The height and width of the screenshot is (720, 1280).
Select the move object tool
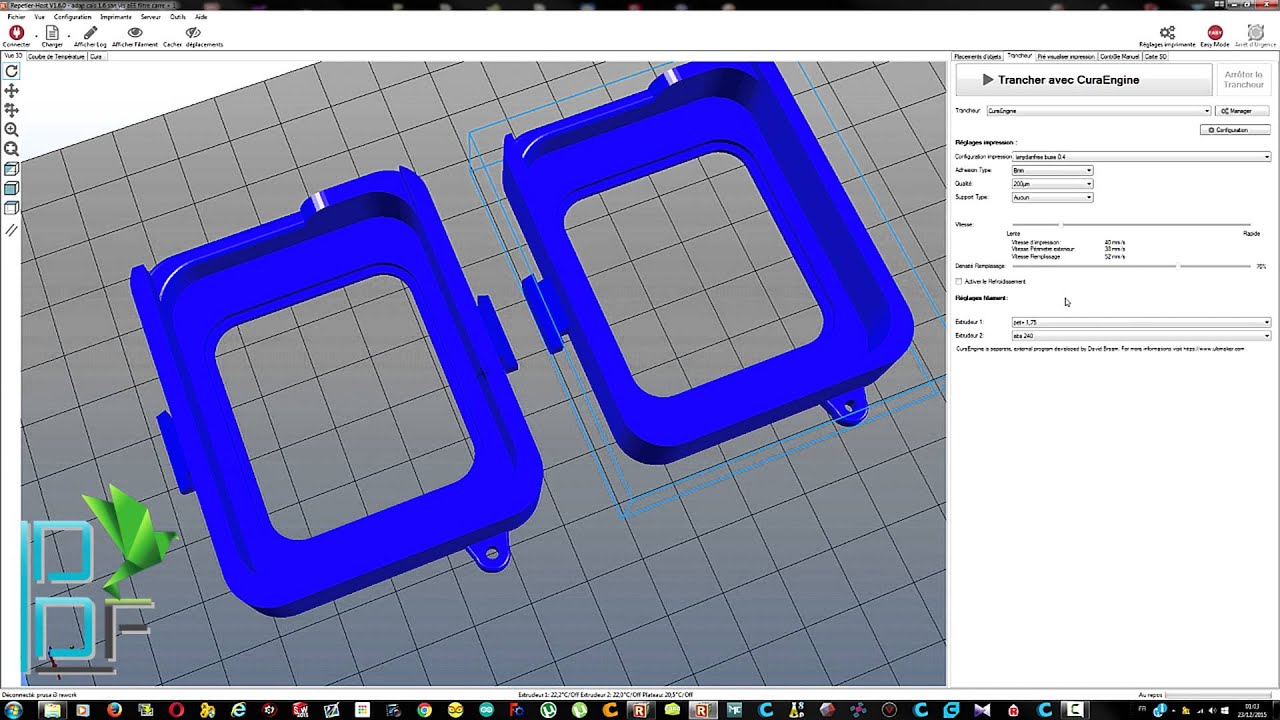(x=12, y=110)
